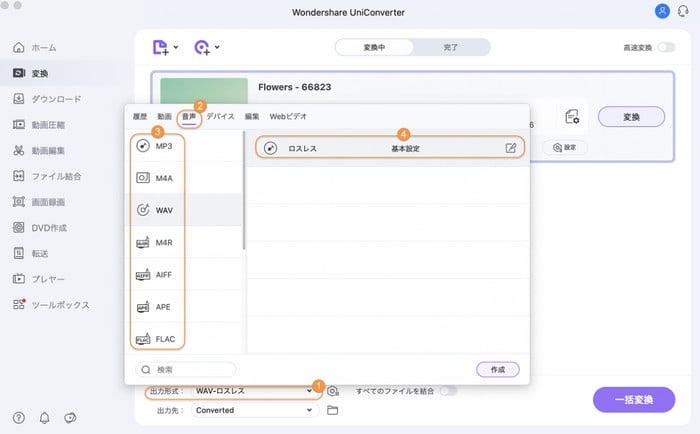Viewport: 700px width, 434px height.
Task: Select the audio (音声) format tab
Action: point(189,117)
